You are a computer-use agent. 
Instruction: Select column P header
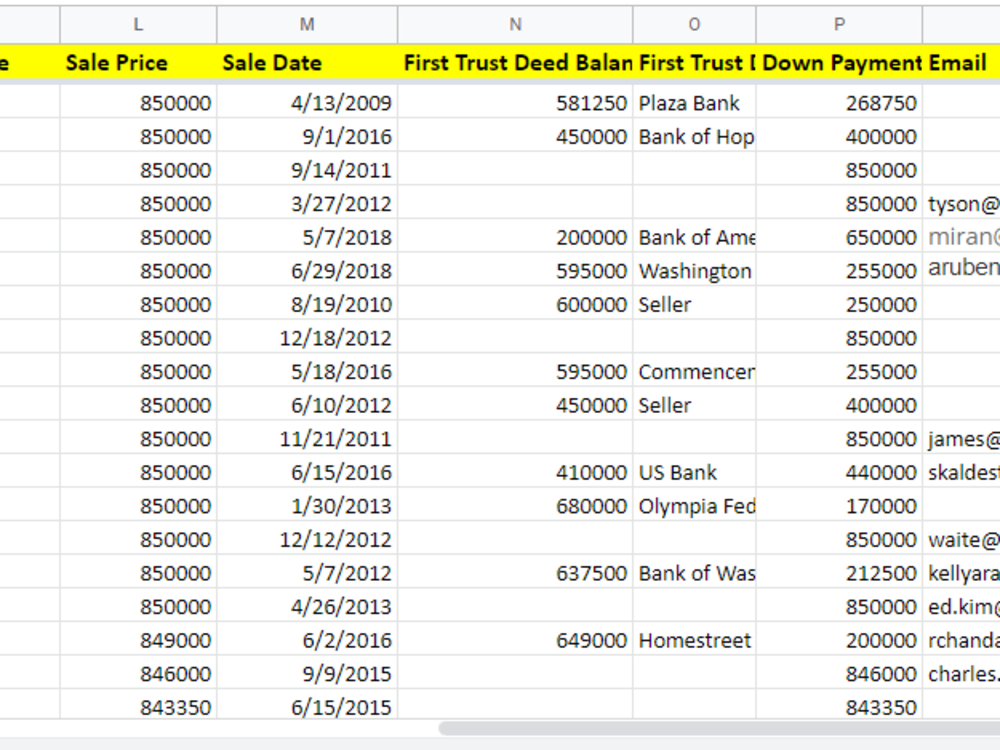point(839,24)
